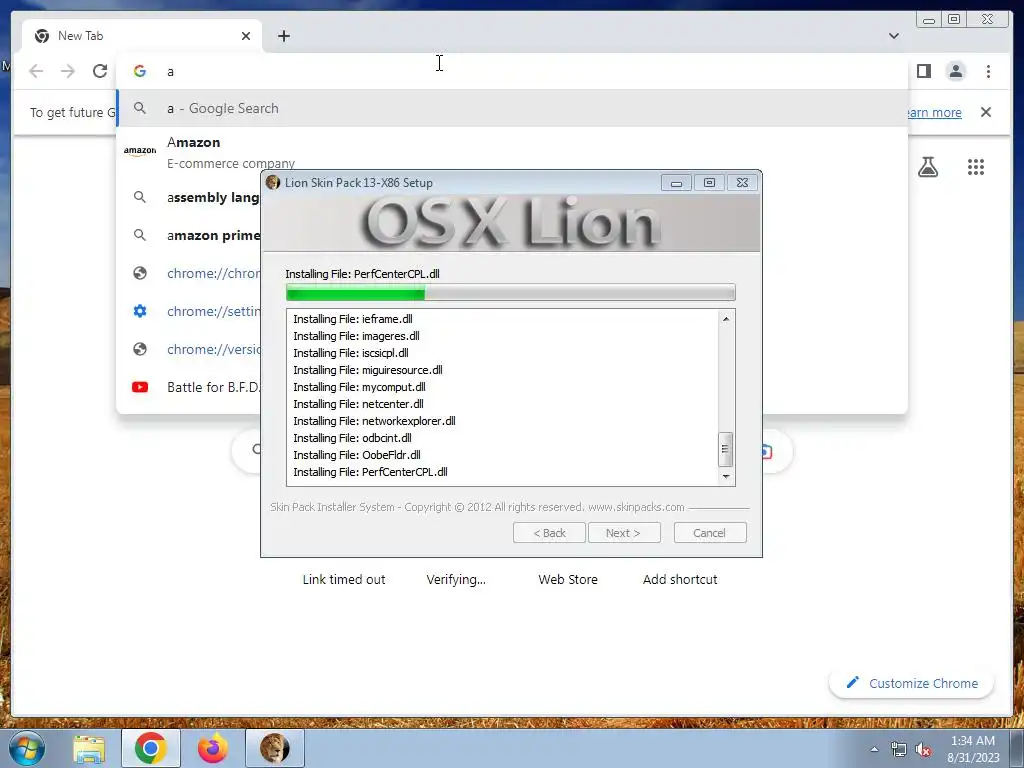1024x768 pixels.
Task: Click the Add shortcut tile
Action: tap(680, 579)
